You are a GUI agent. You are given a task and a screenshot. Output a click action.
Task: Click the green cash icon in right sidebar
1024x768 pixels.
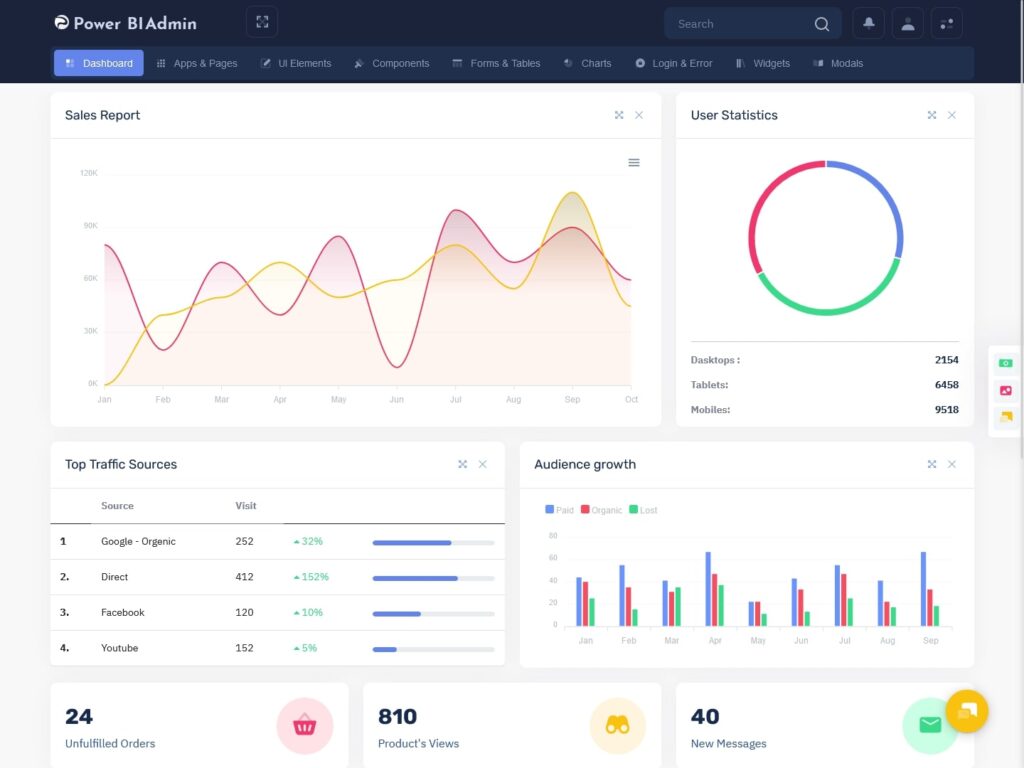pyautogui.click(x=1005, y=362)
